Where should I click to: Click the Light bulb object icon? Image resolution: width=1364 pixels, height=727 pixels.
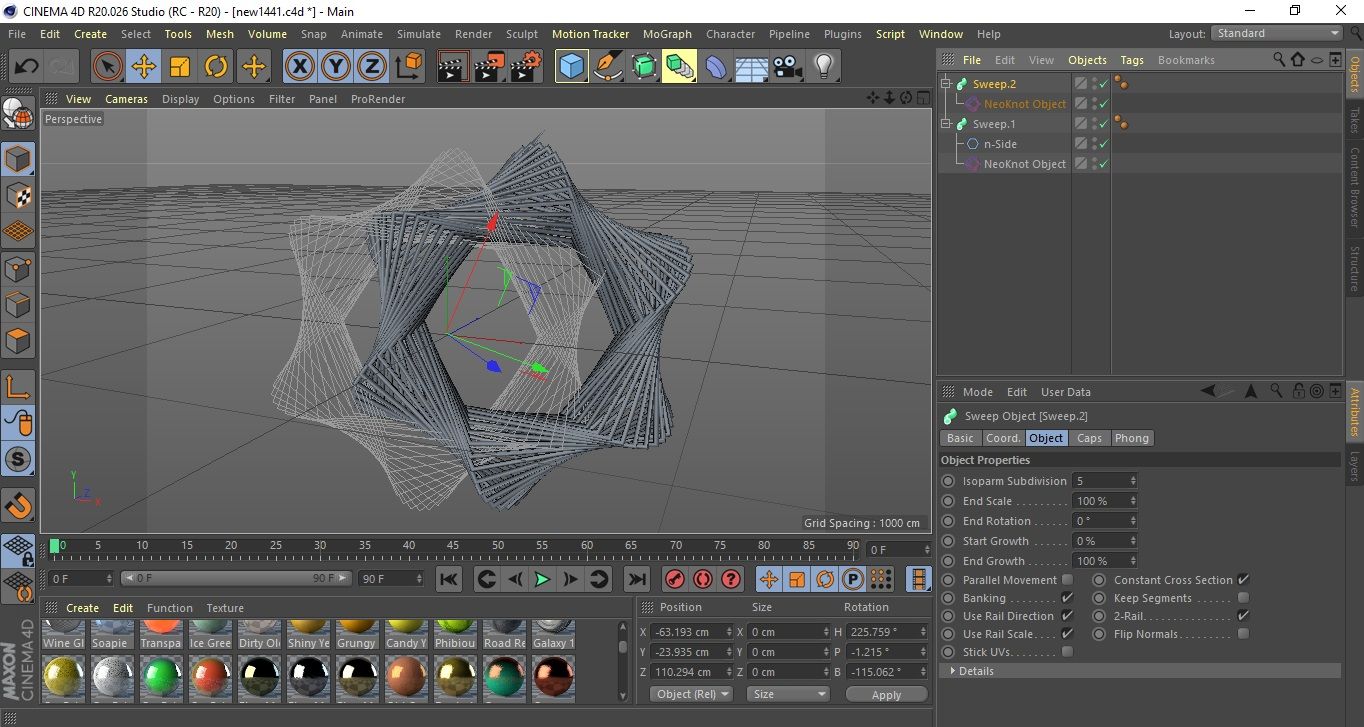click(x=824, y=67)
